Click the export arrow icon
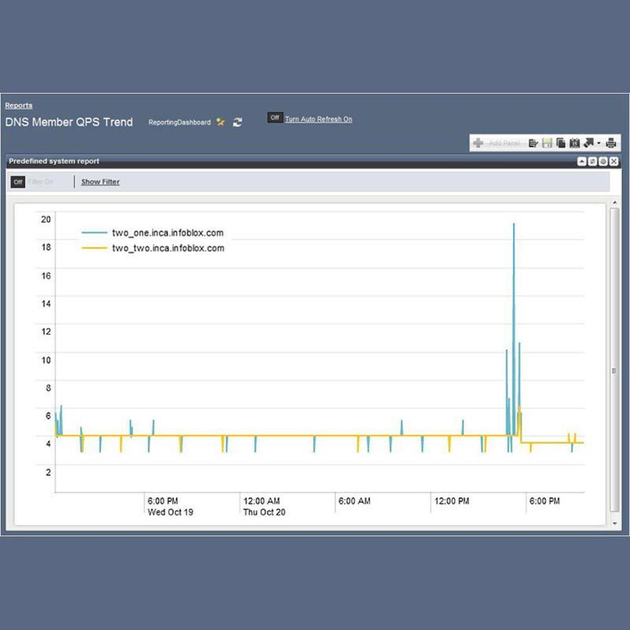Image resolution: width=630 pixels, height=630 pixels. pos(589,143)
